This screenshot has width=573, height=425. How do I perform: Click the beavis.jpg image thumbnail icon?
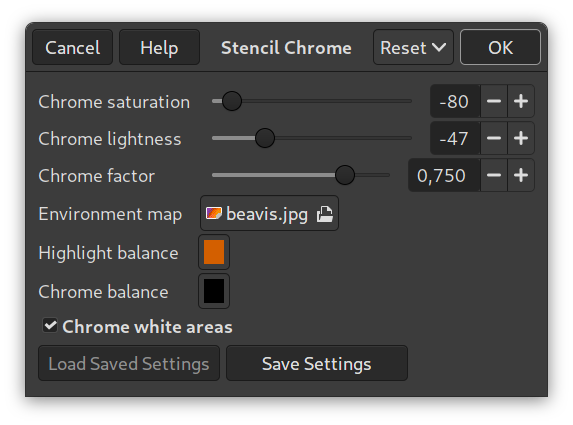(x=214, y=213)
